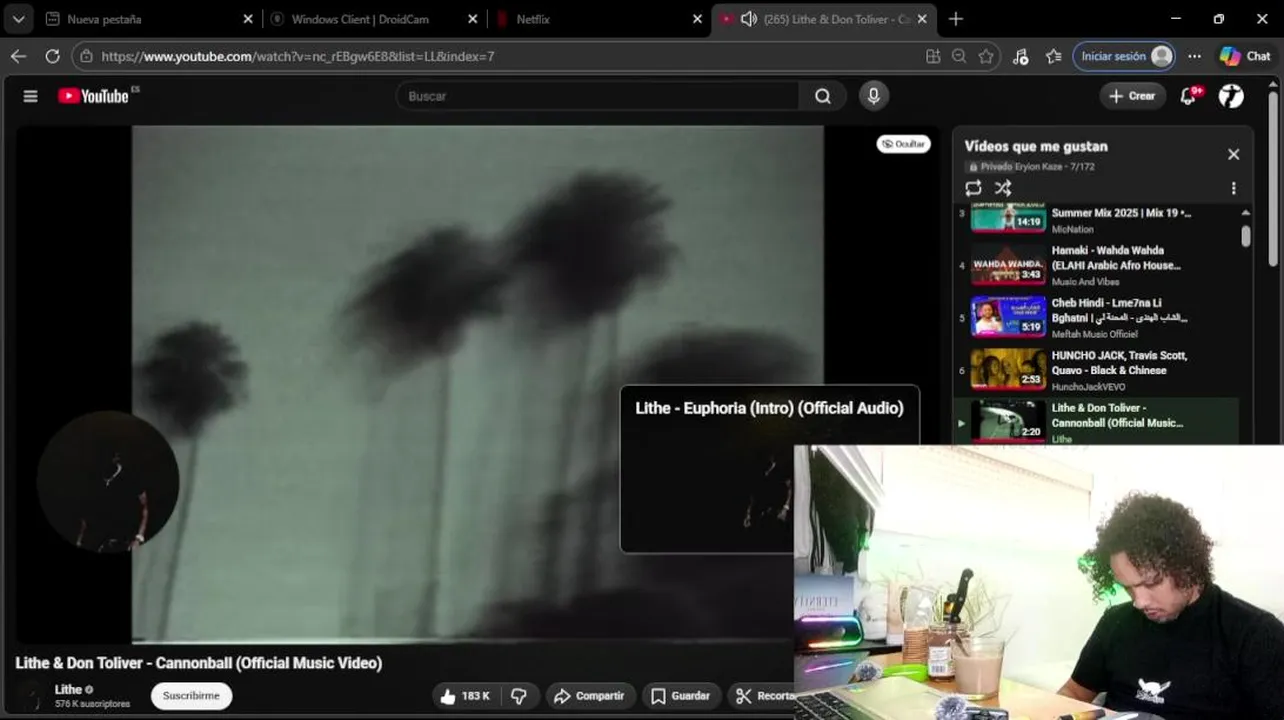Open the apps icon in the address bar
The width and height of the screenshot is (1284, 720).
pos(933,56)
